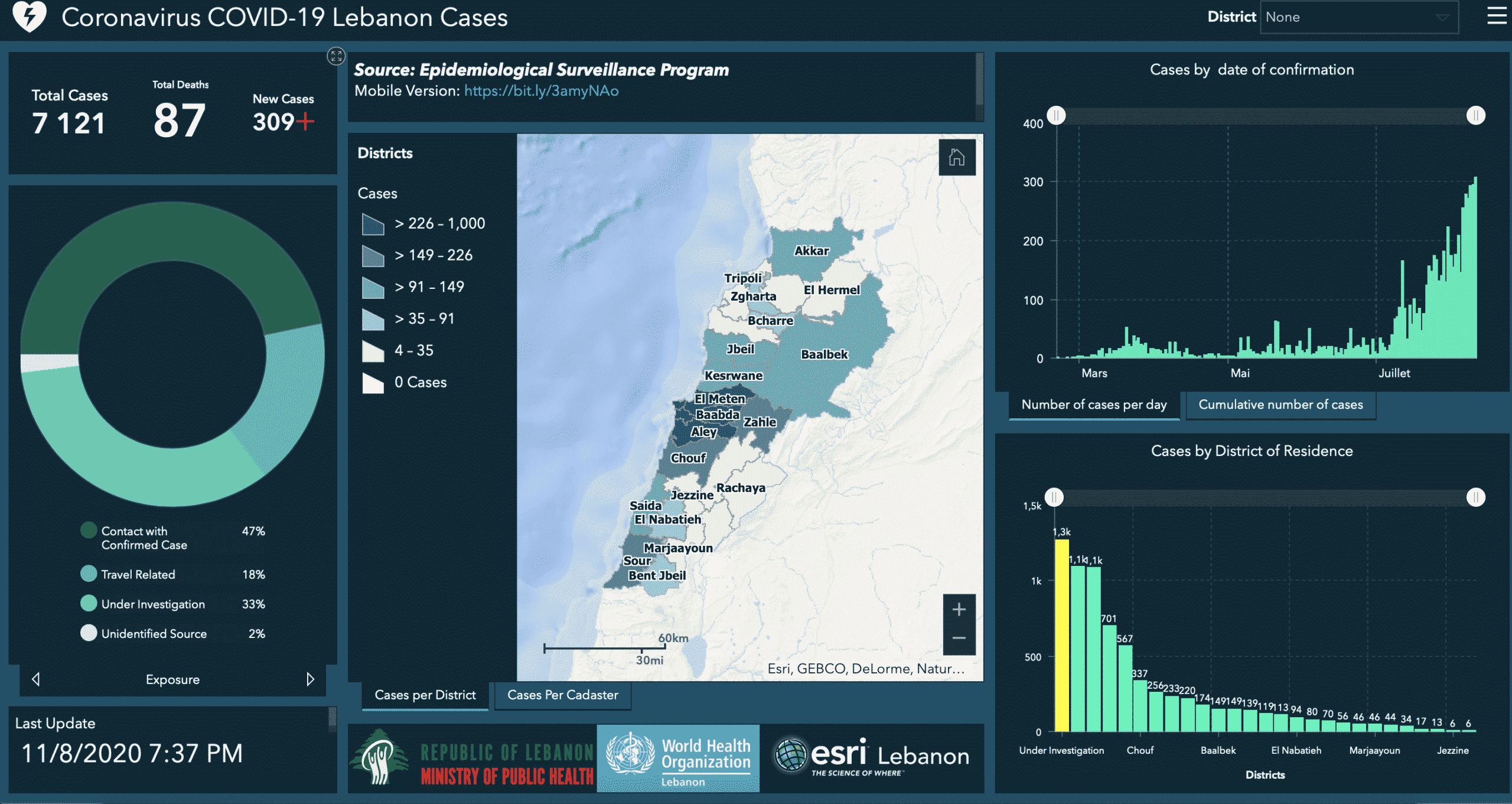Click the map home extent button
The height and width of the screenshot is (804, 1512).
tap(957, 158)
